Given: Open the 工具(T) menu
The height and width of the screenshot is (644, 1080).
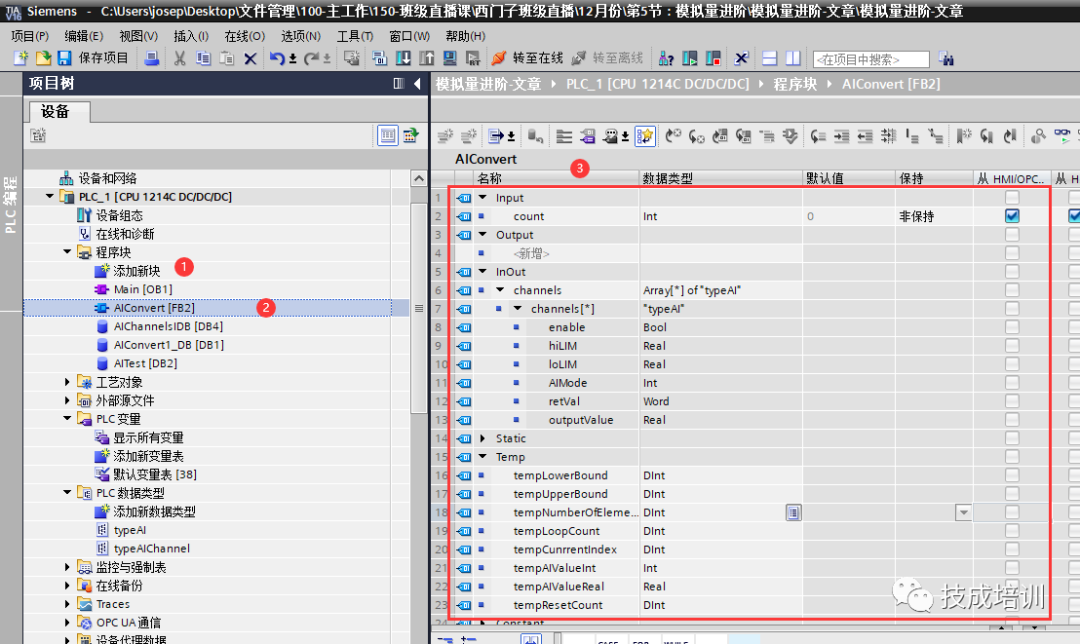Looking at the screenshot, I should (x=355, y=36).
